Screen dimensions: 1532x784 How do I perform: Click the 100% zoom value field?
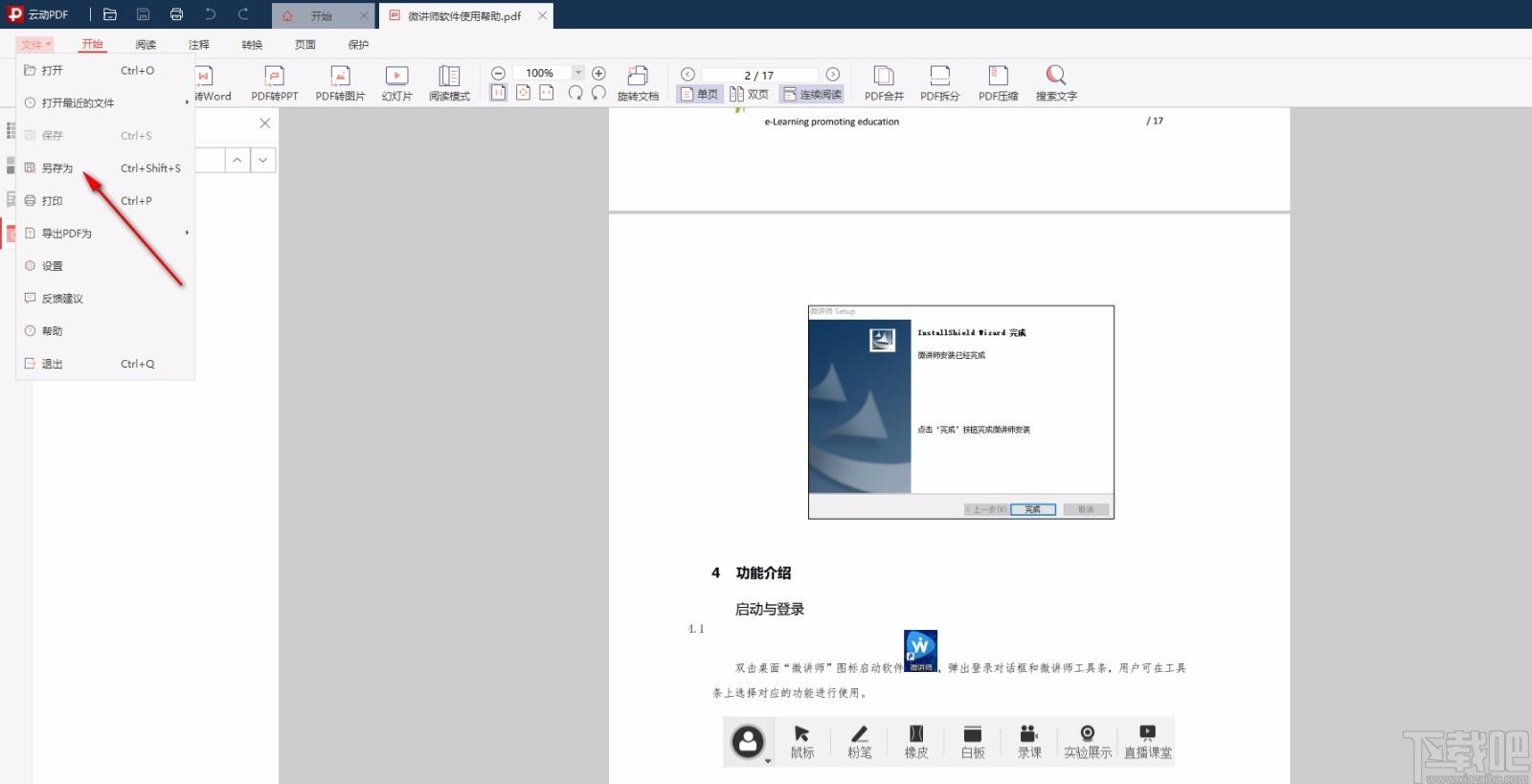(540, 74)
